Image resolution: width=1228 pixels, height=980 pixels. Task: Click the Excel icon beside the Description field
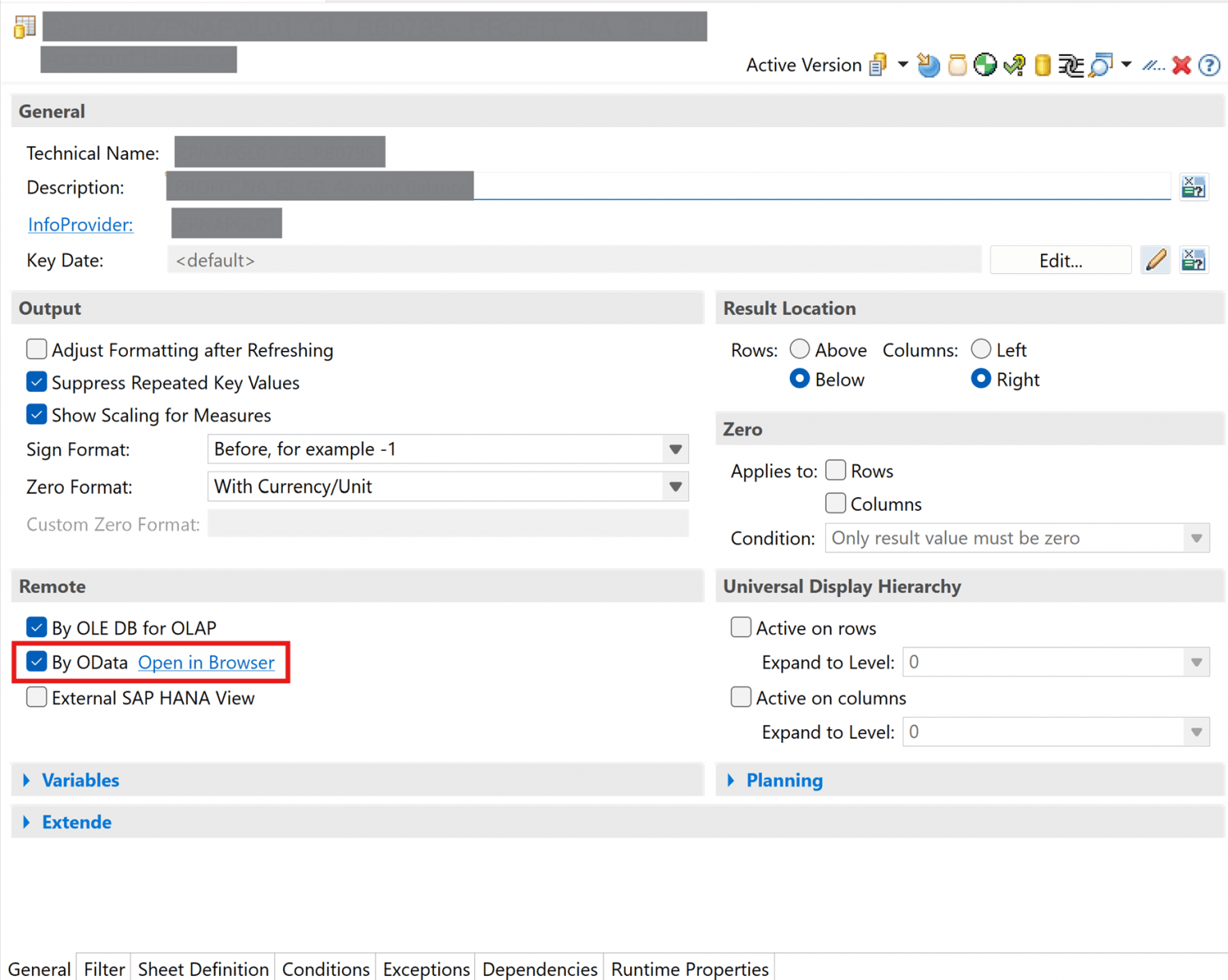tap(1194, 186)
